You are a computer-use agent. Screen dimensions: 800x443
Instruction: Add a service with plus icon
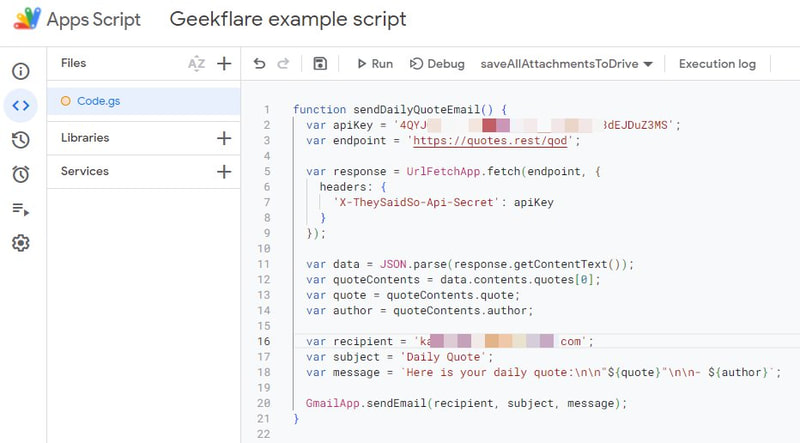(224, 171)
